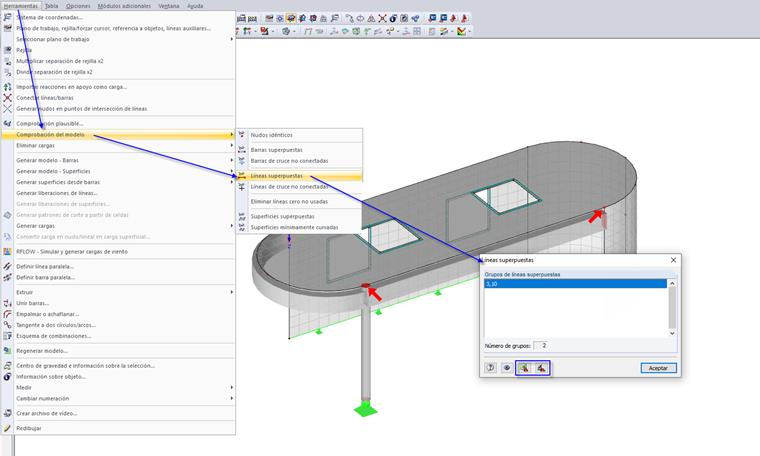Screen dimensions: 760x456
Task: Click the list scrollbar up arrow in the dialog
Action: [672, 283]
